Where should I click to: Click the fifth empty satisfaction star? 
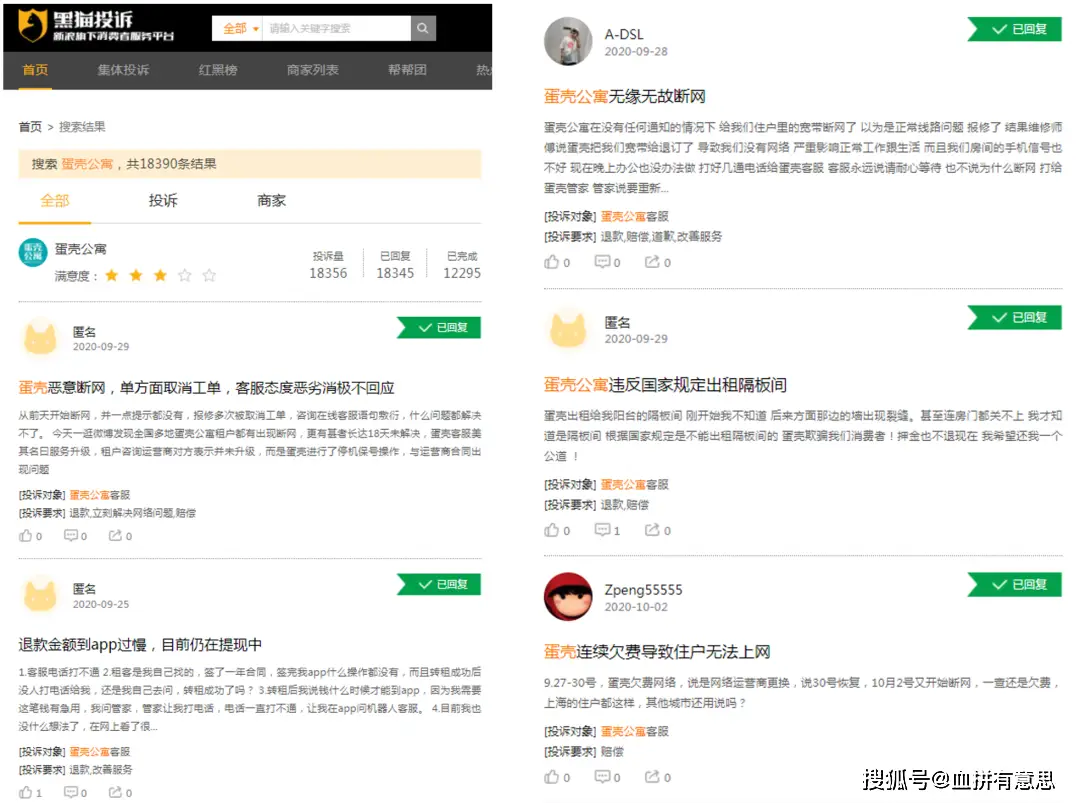coord(209,275)
